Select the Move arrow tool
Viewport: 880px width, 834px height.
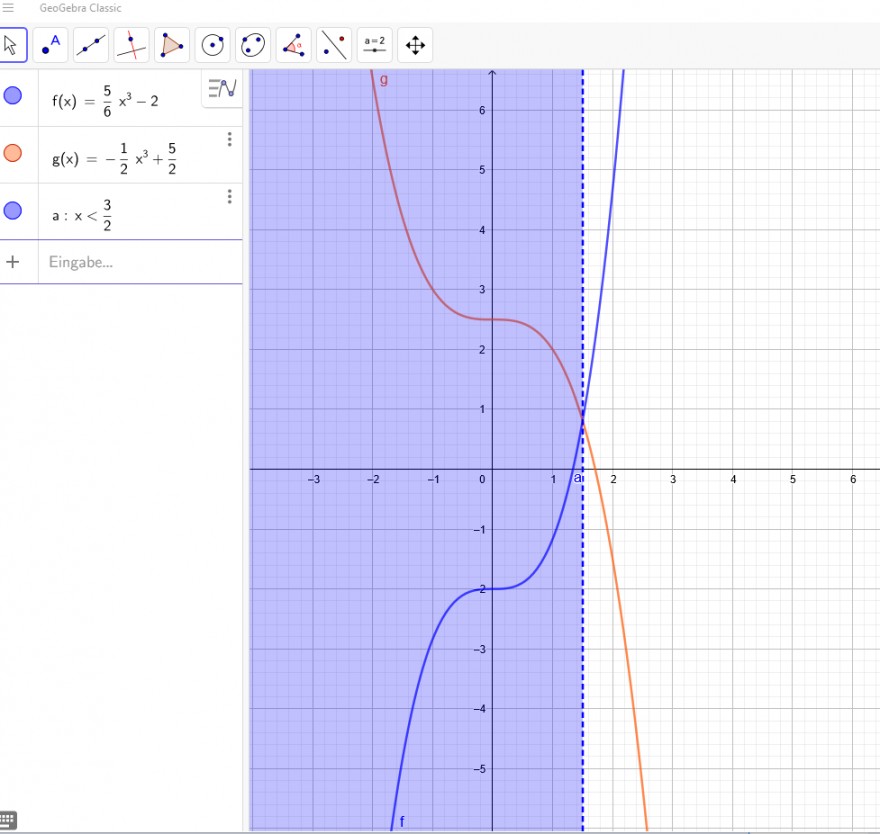(x=11, y=45)
